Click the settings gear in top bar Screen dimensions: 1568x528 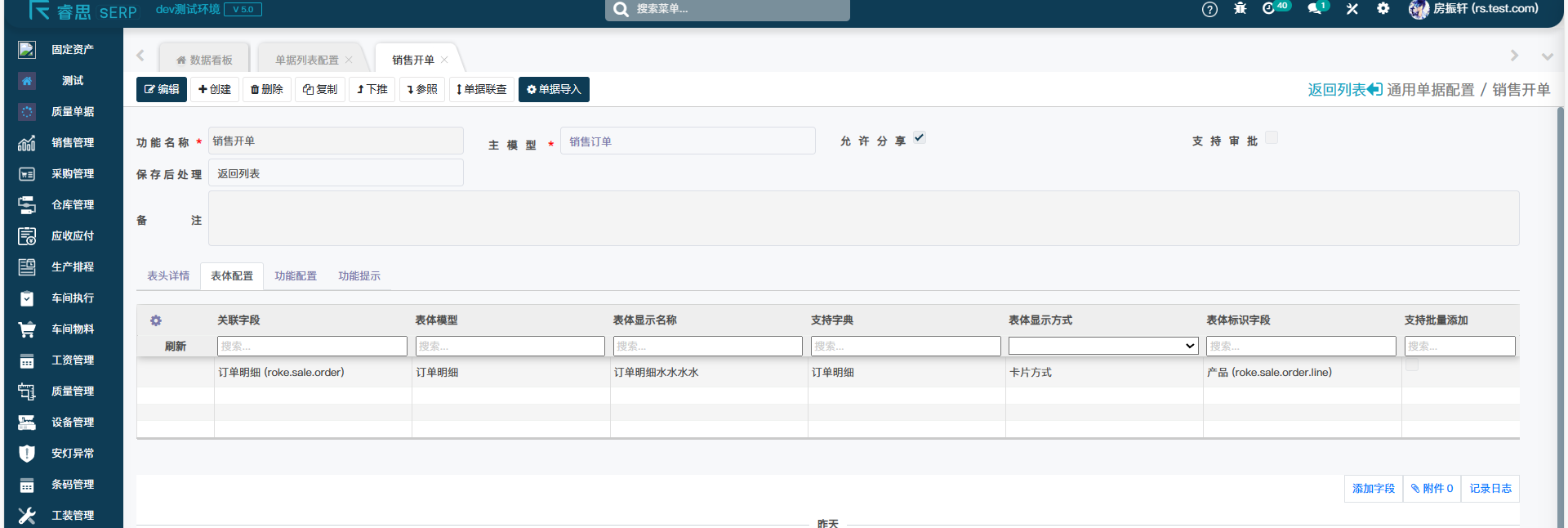[x=1383, y=9]
